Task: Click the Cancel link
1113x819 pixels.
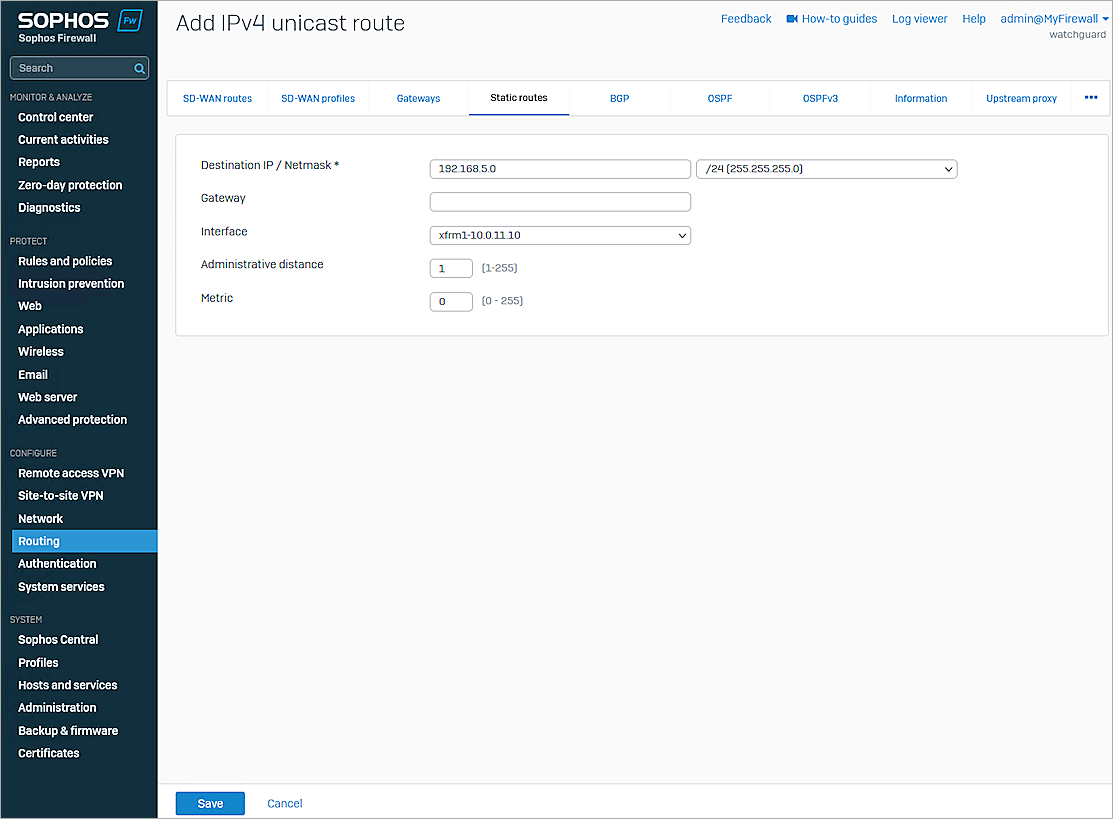Action: coord(284,803)
